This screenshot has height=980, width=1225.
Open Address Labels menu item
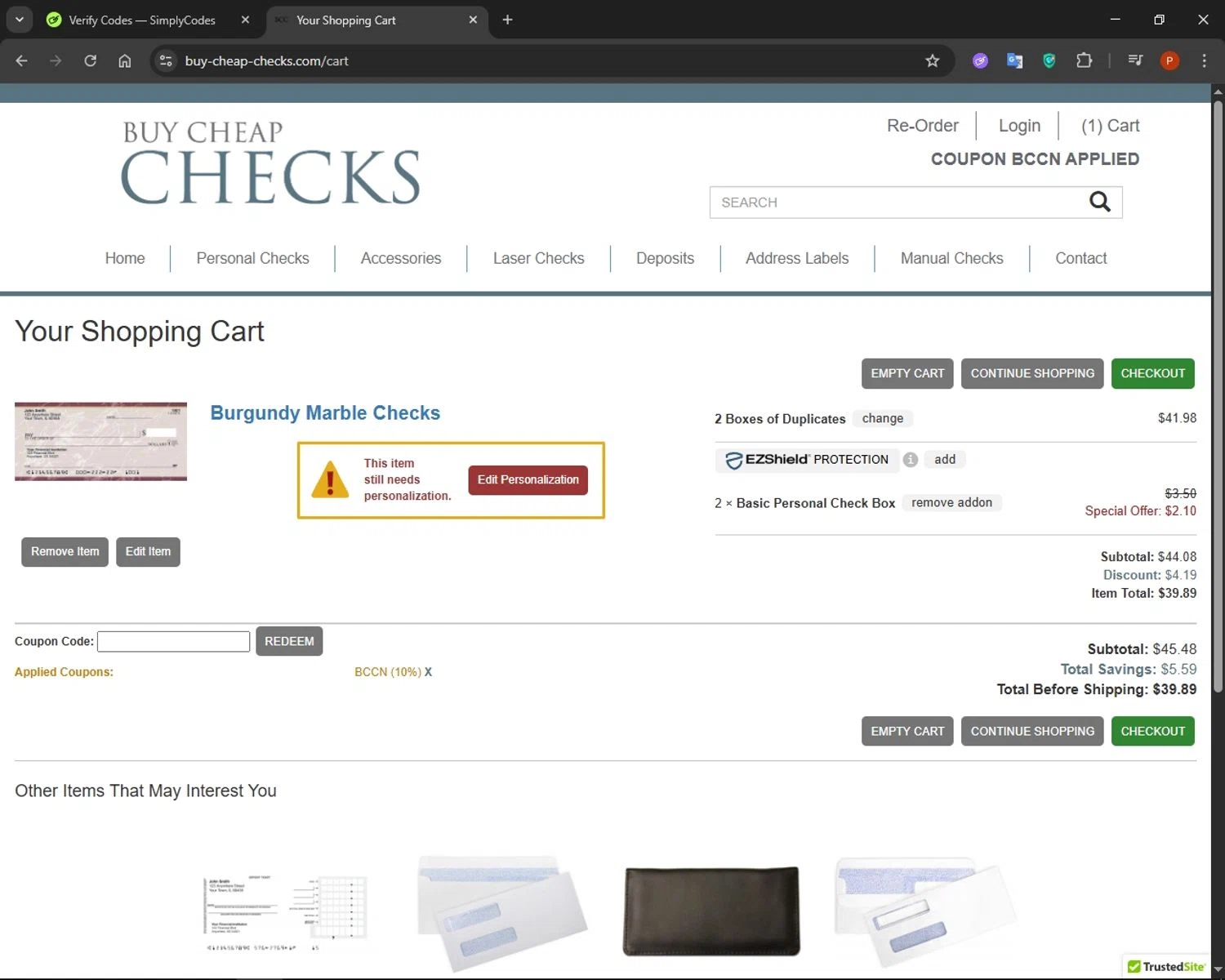pos(797,258)
